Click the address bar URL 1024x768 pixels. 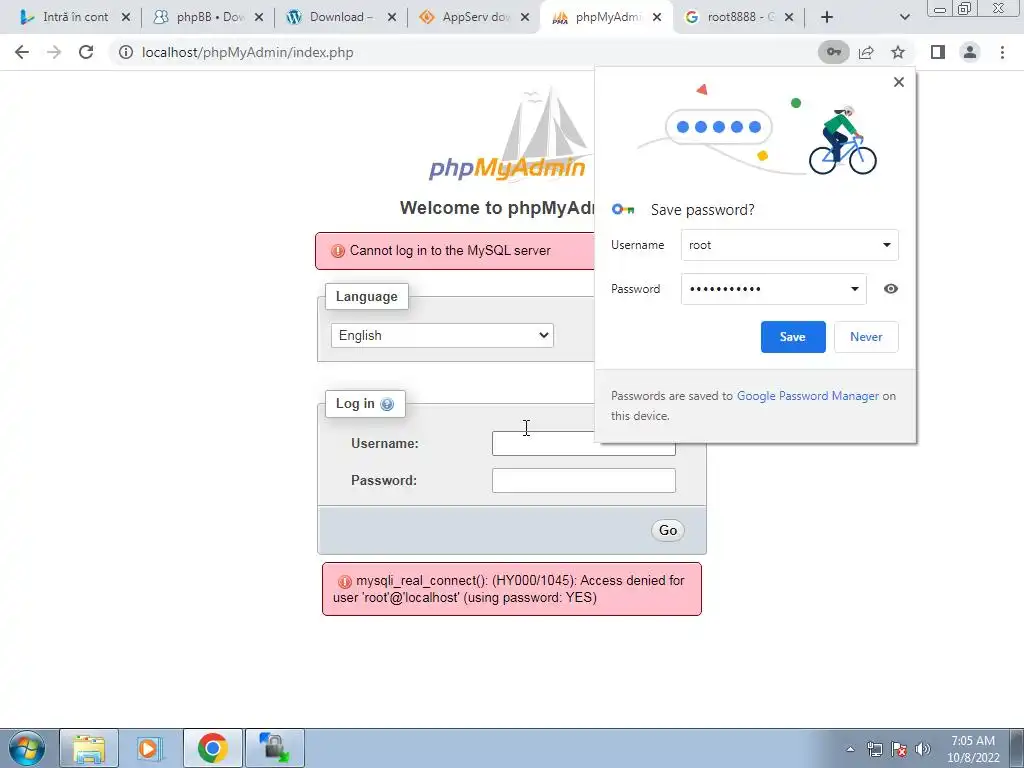[248, 52]
